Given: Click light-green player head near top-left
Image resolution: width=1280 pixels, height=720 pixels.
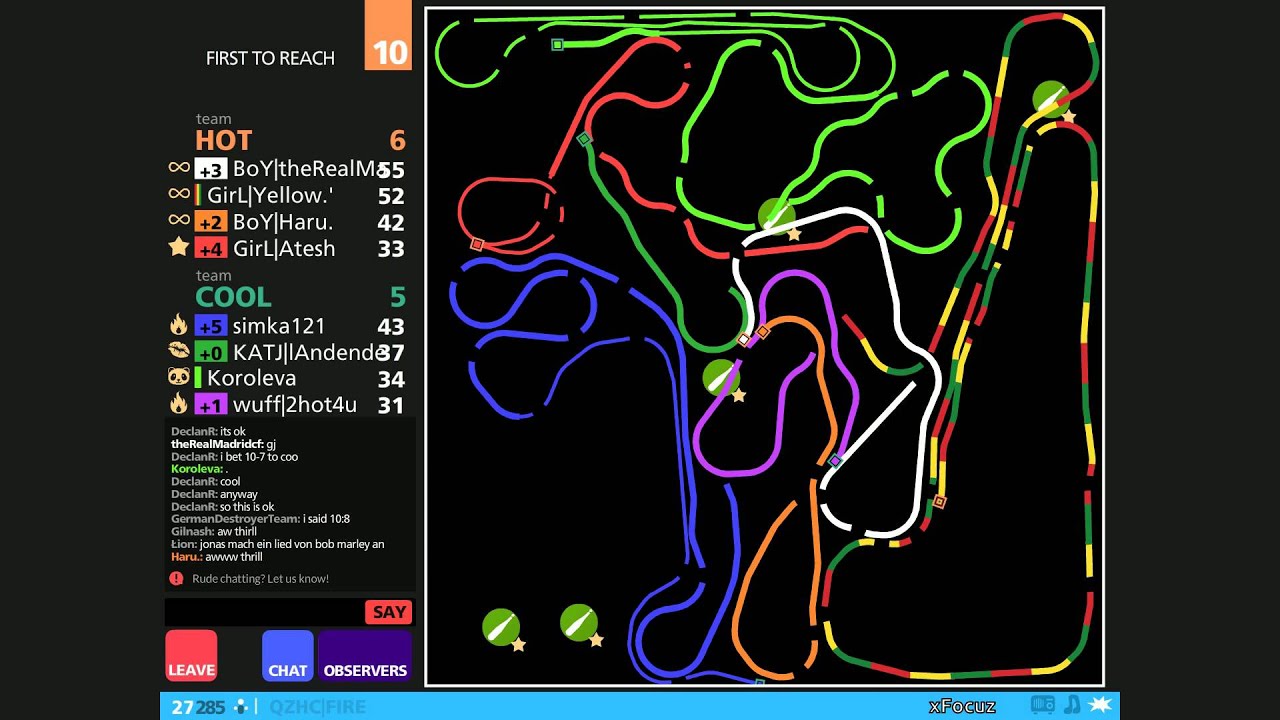Looking at the screenshot, I should click(558, 44).
